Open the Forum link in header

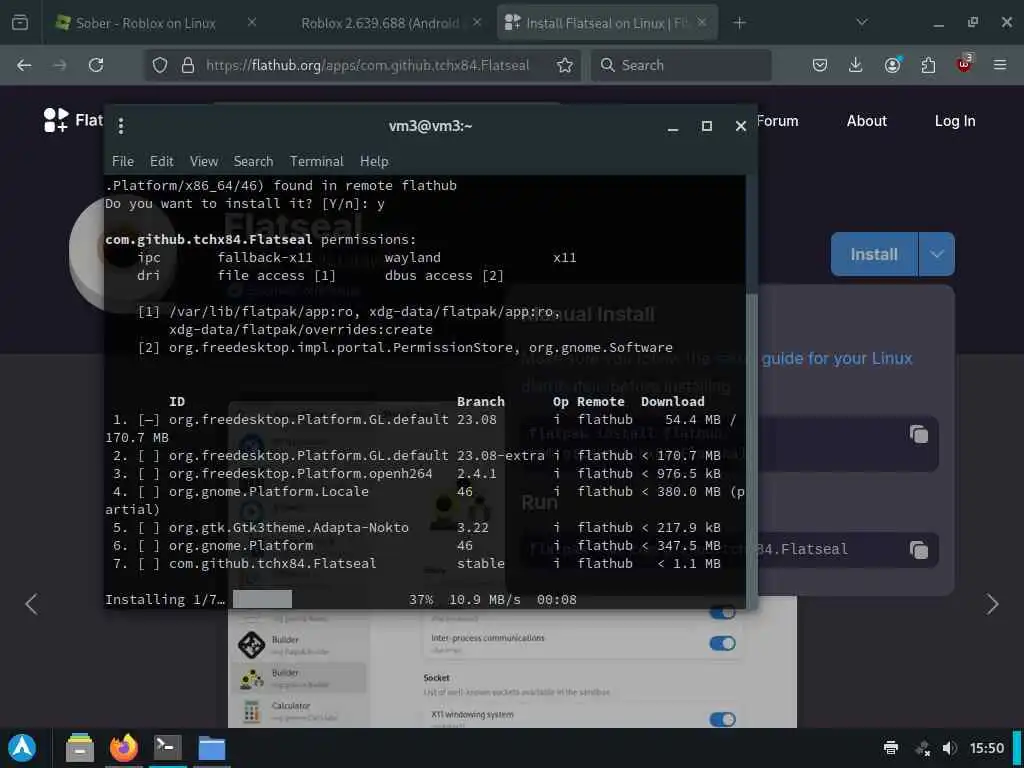click(778, 121)
